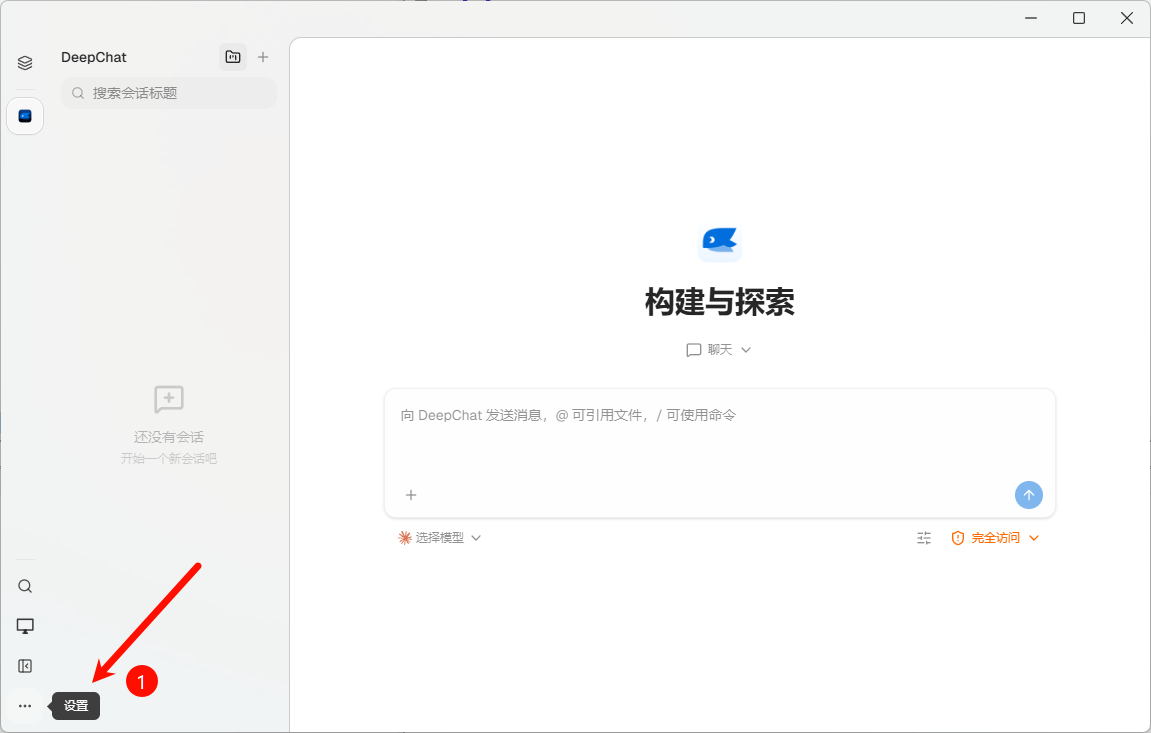
Task: Open settings via three-dots icon
Action: click(x=25, y=706)
